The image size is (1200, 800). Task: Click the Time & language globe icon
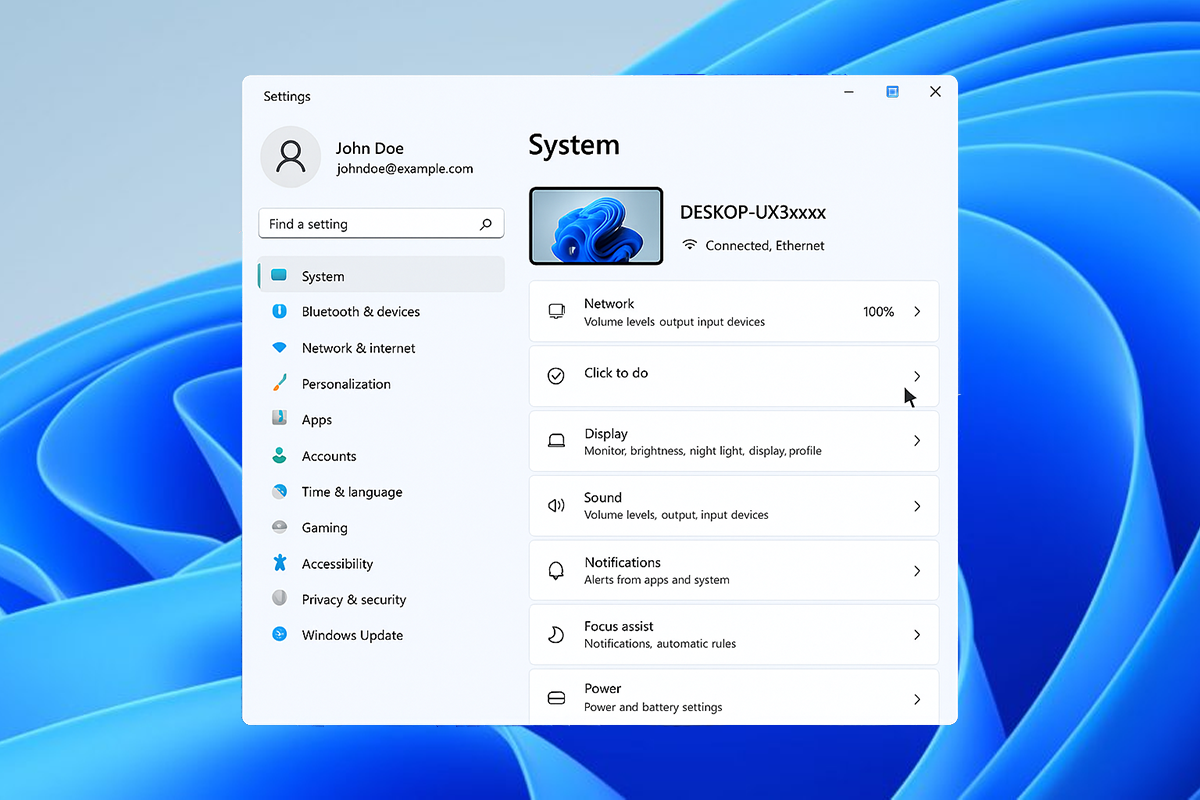tap(280, 492)
